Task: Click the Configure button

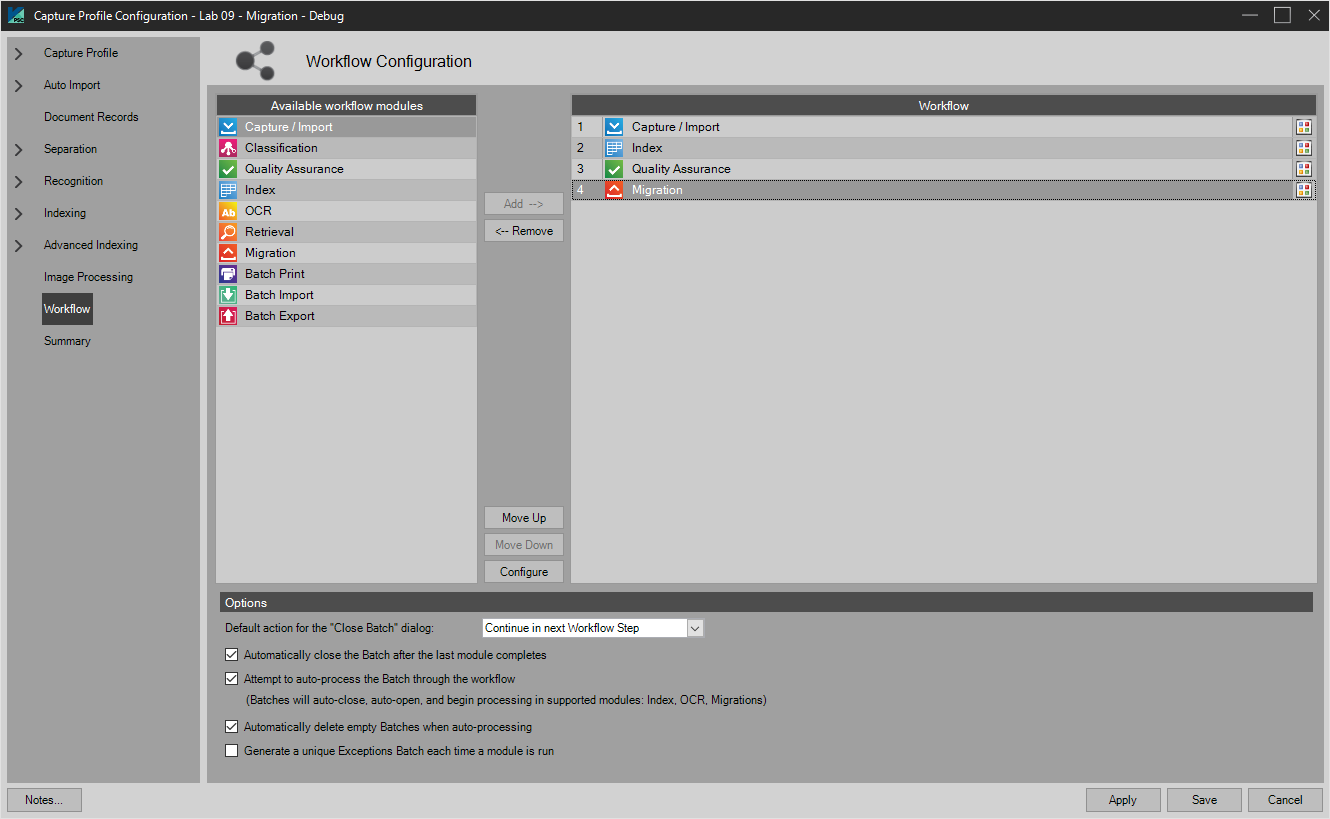Action: click(x=524, y=572)
